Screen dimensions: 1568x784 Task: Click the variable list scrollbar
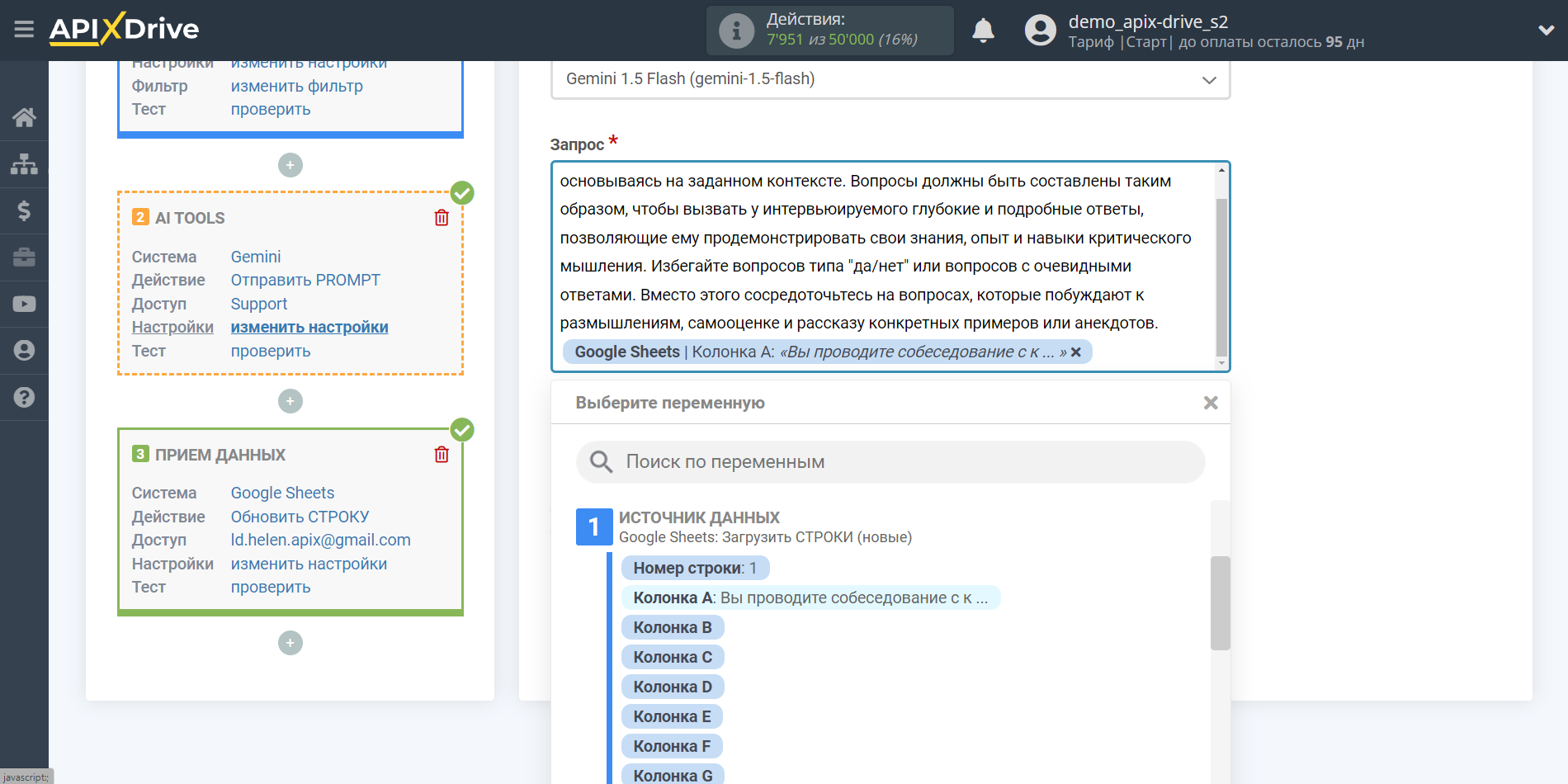tap(1220, 603)
